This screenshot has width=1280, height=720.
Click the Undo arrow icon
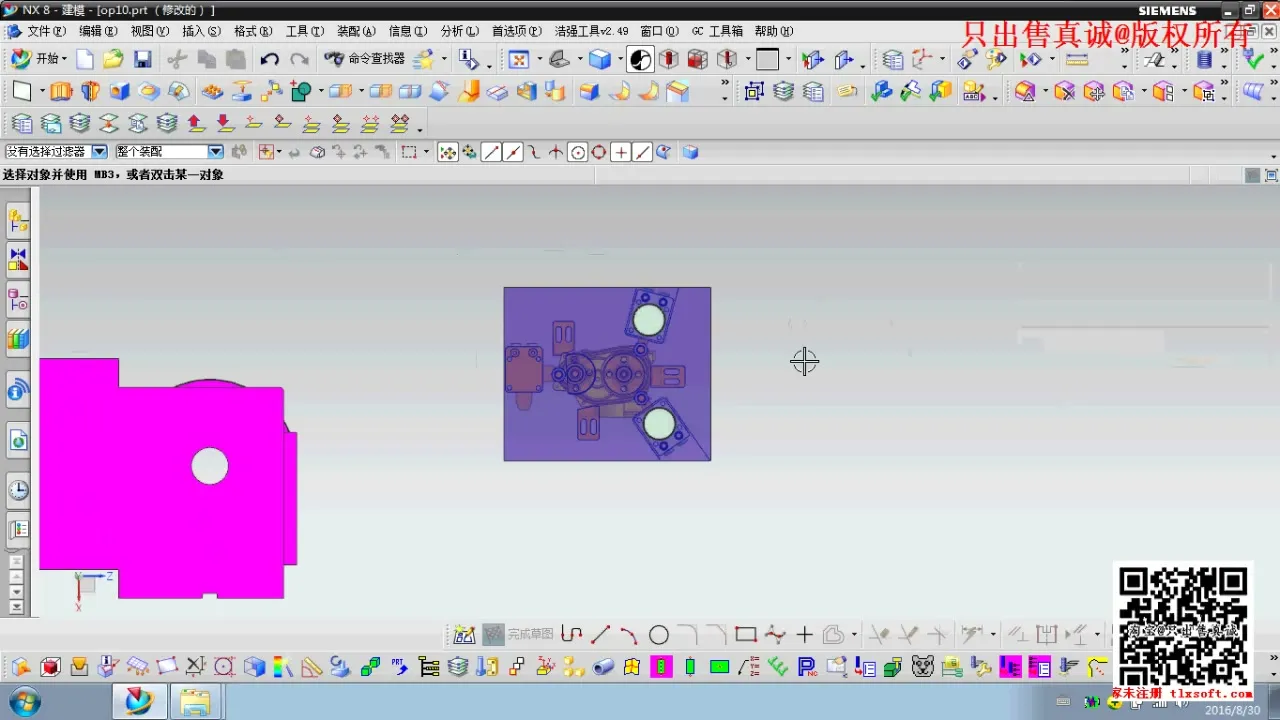point(269,60)
